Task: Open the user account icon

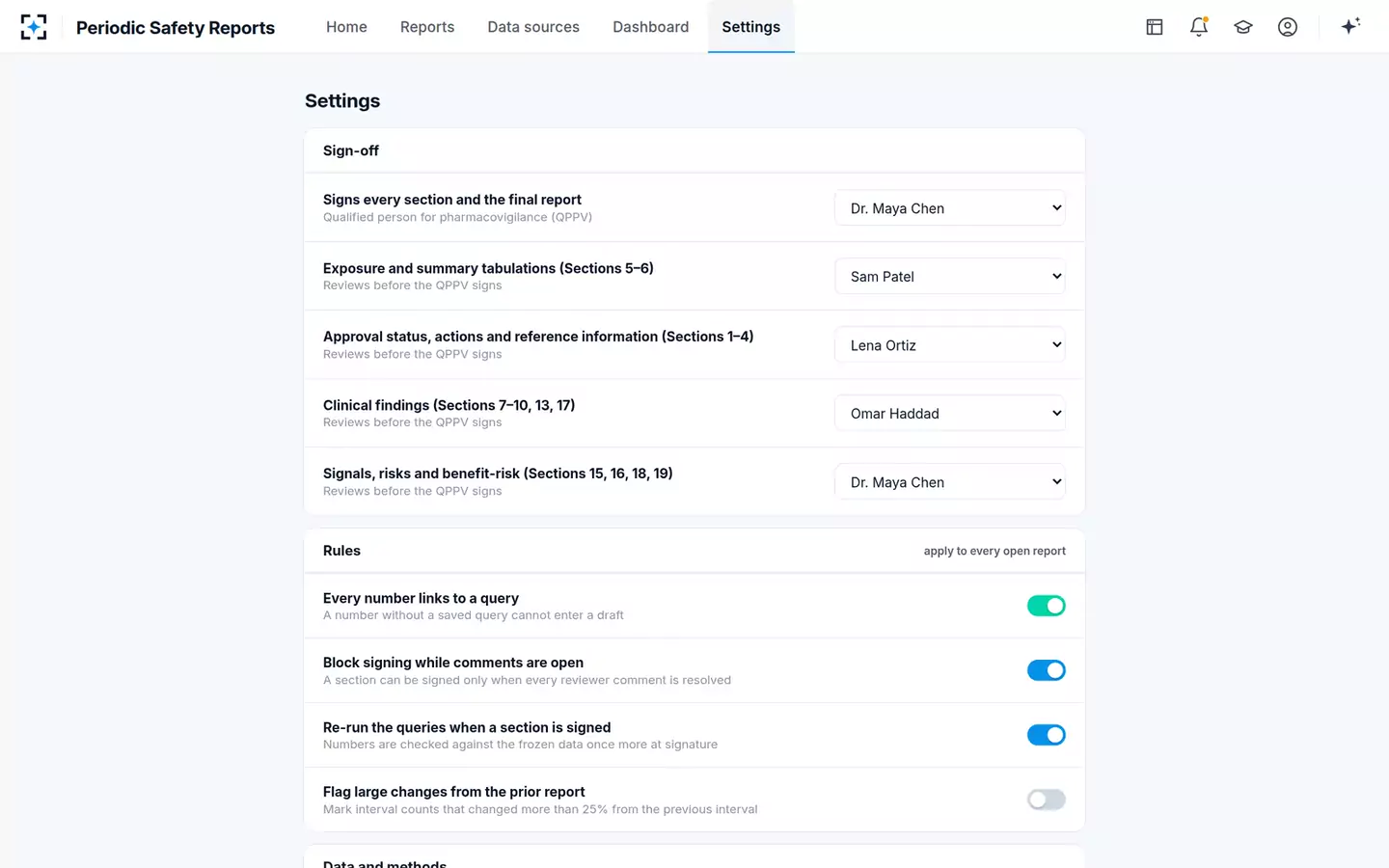Action: [x=1288, y=27]
